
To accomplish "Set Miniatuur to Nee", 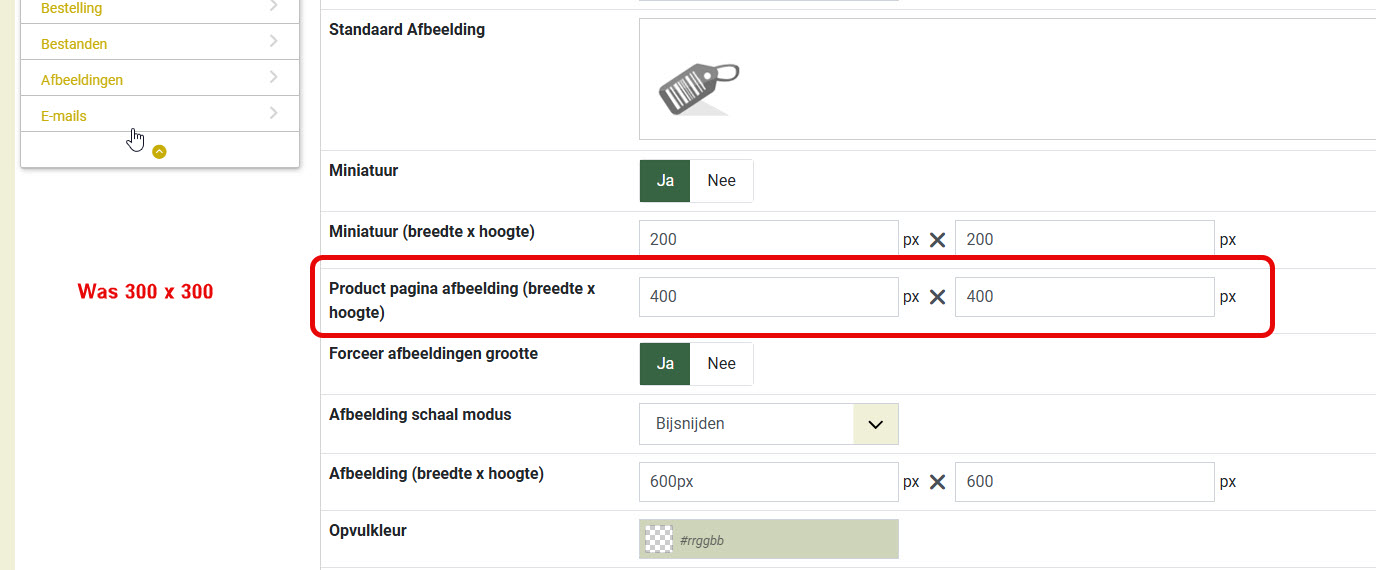I will pos(721,181).
